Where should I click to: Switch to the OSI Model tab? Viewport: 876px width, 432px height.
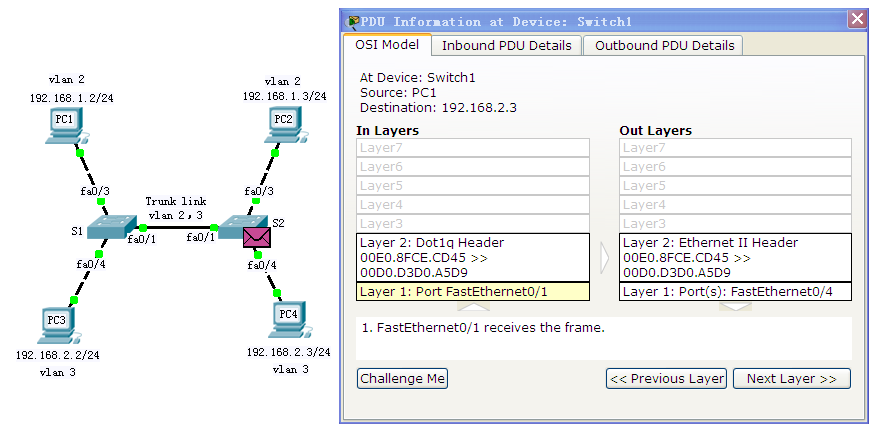coord(387,45)
